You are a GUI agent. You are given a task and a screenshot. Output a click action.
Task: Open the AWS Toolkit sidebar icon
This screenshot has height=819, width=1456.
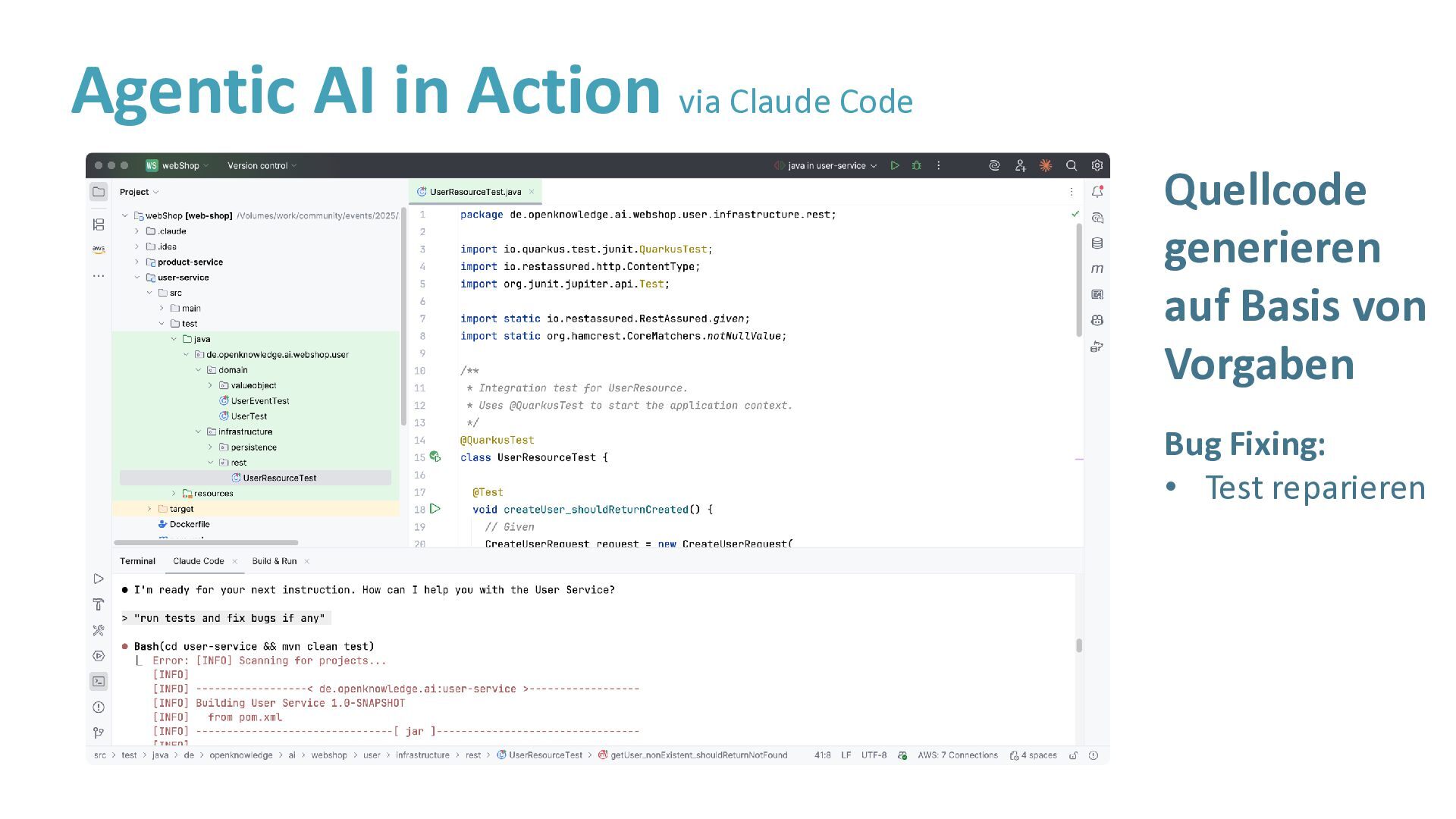[99, 249]
